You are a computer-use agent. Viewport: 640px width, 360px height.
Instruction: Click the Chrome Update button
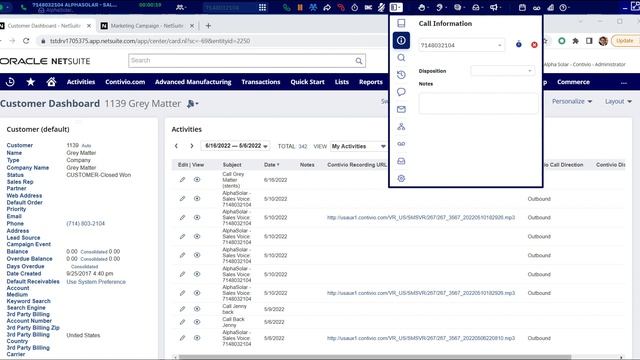(624, 41)
